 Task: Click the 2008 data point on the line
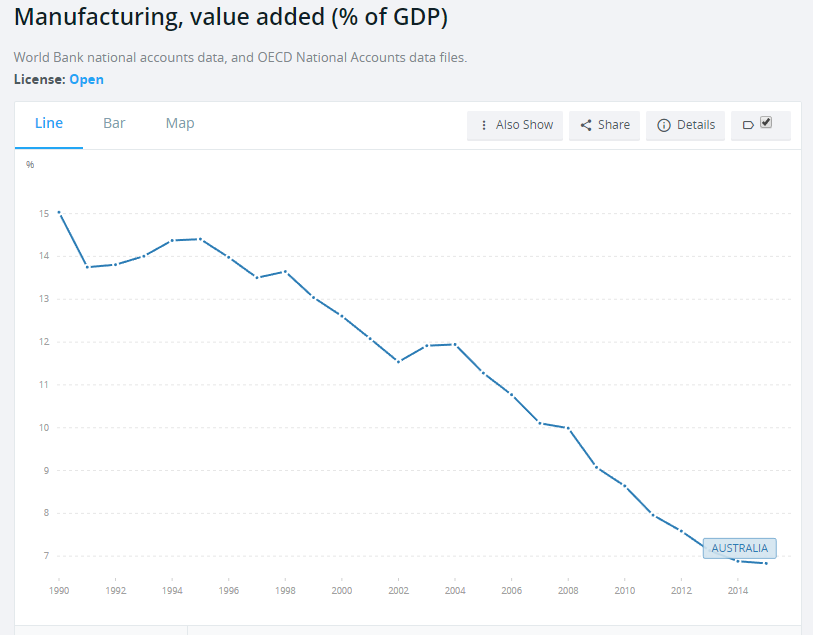[x=568, y=428]
